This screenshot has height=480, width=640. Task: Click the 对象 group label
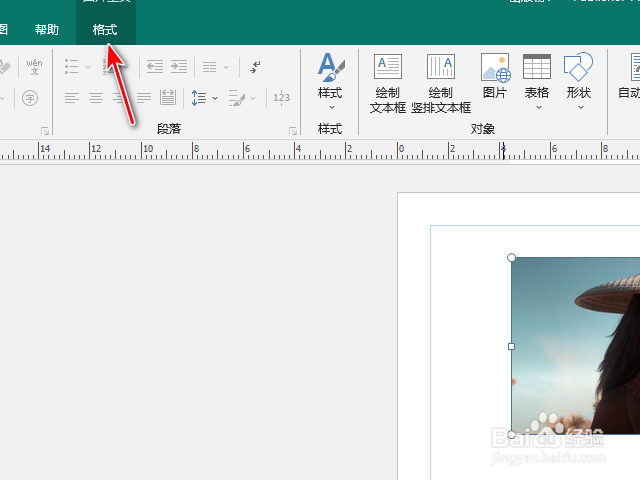pyautogui.click(x=483, y=129)
